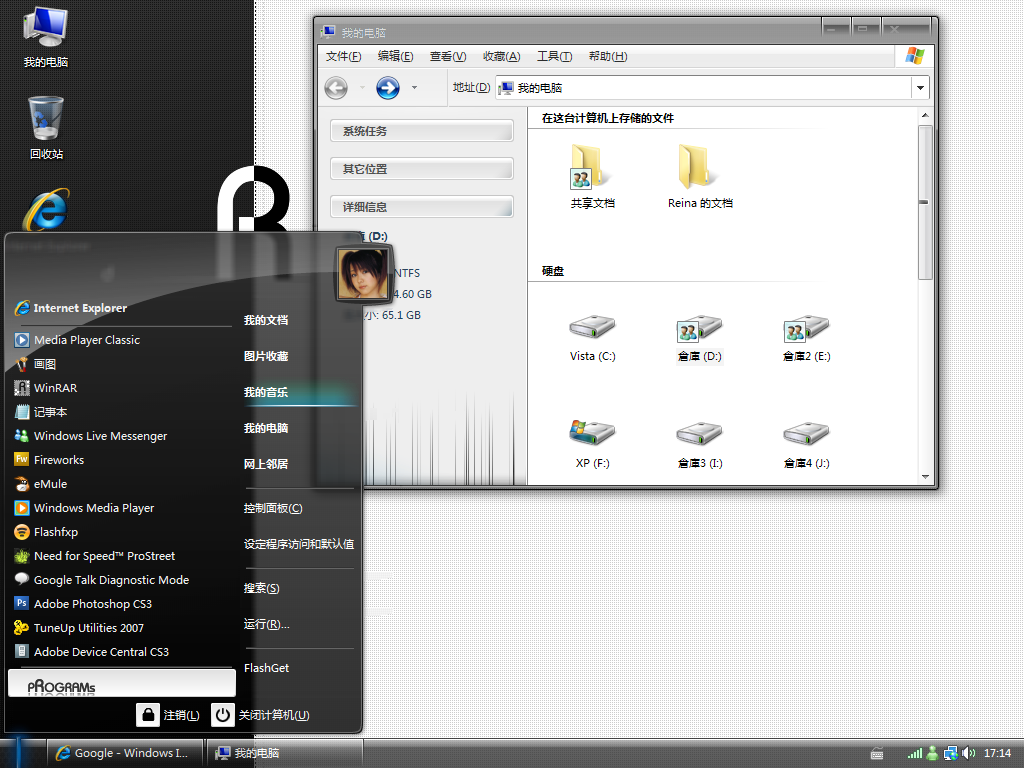Select the 仓库4 (J:) drive
This screenshot has height=768, width=1024.
807,445
